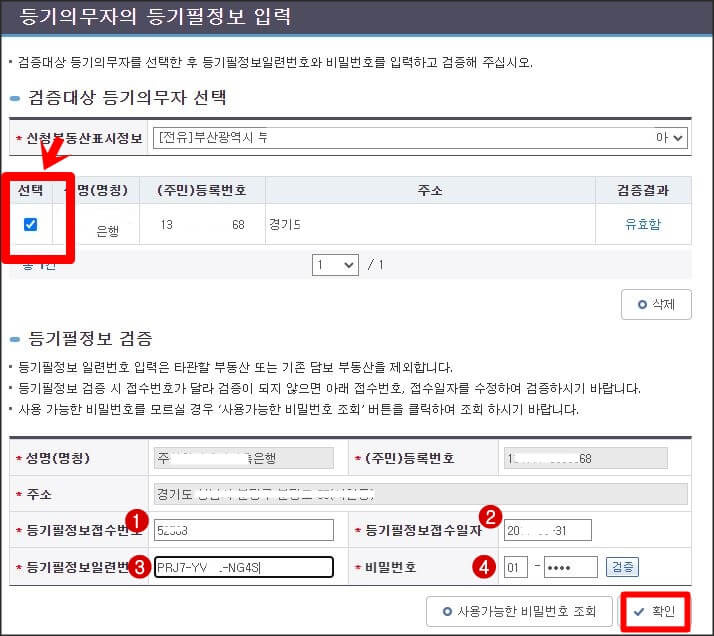Click the 등기필정보 검증 section heading
This screenshot has height=636, width=714.
tap(90, 338)
